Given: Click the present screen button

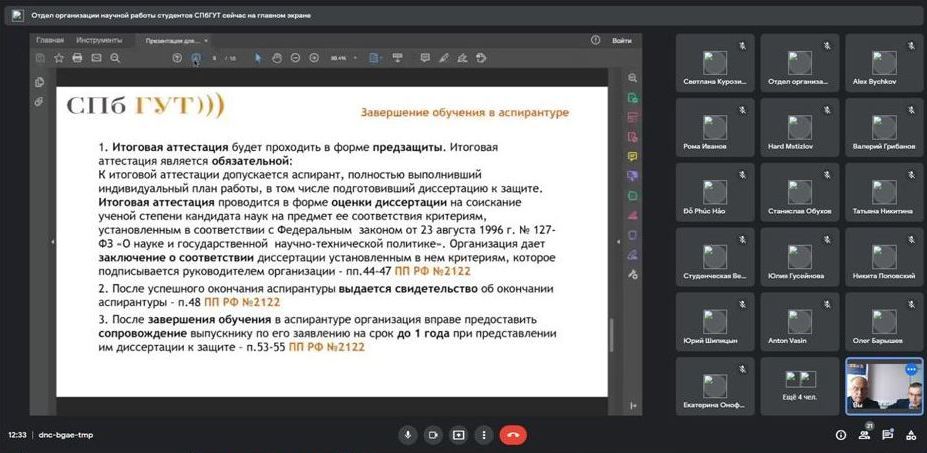Looking at the screenshot, I should click(x=459, y=435).
